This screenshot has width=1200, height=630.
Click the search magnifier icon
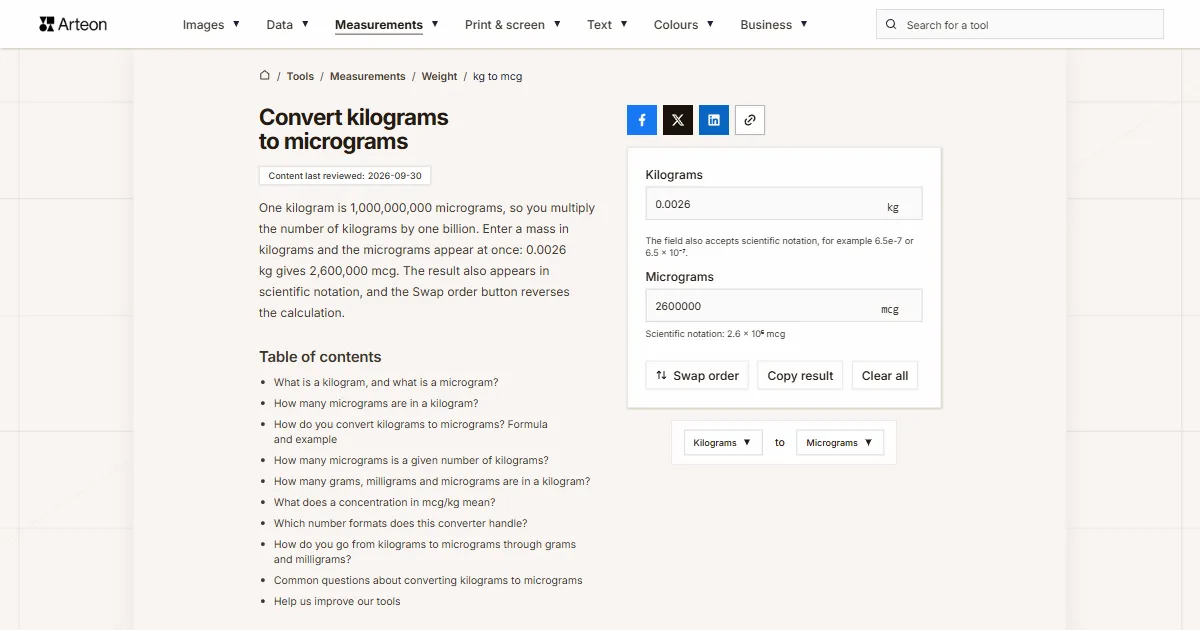point(892,25)
